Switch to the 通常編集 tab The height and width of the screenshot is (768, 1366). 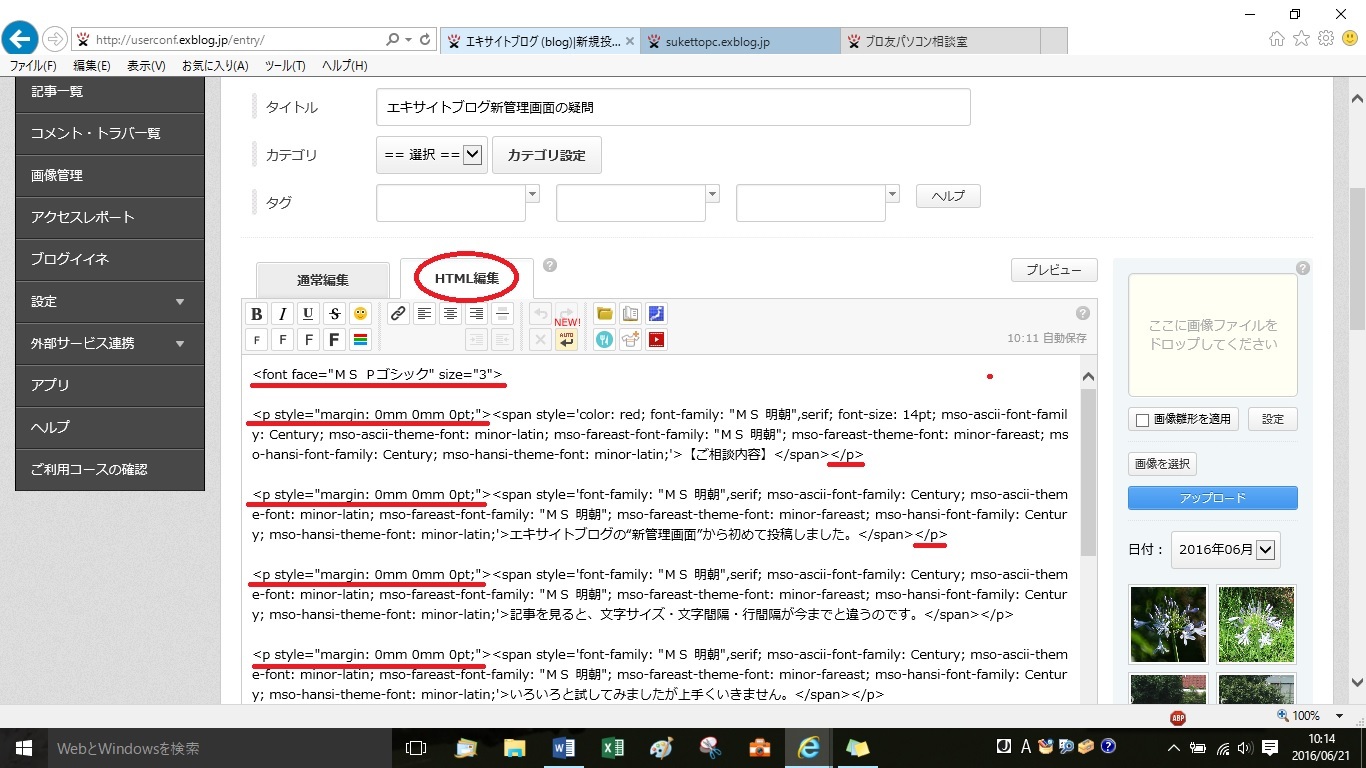[323, 280]
